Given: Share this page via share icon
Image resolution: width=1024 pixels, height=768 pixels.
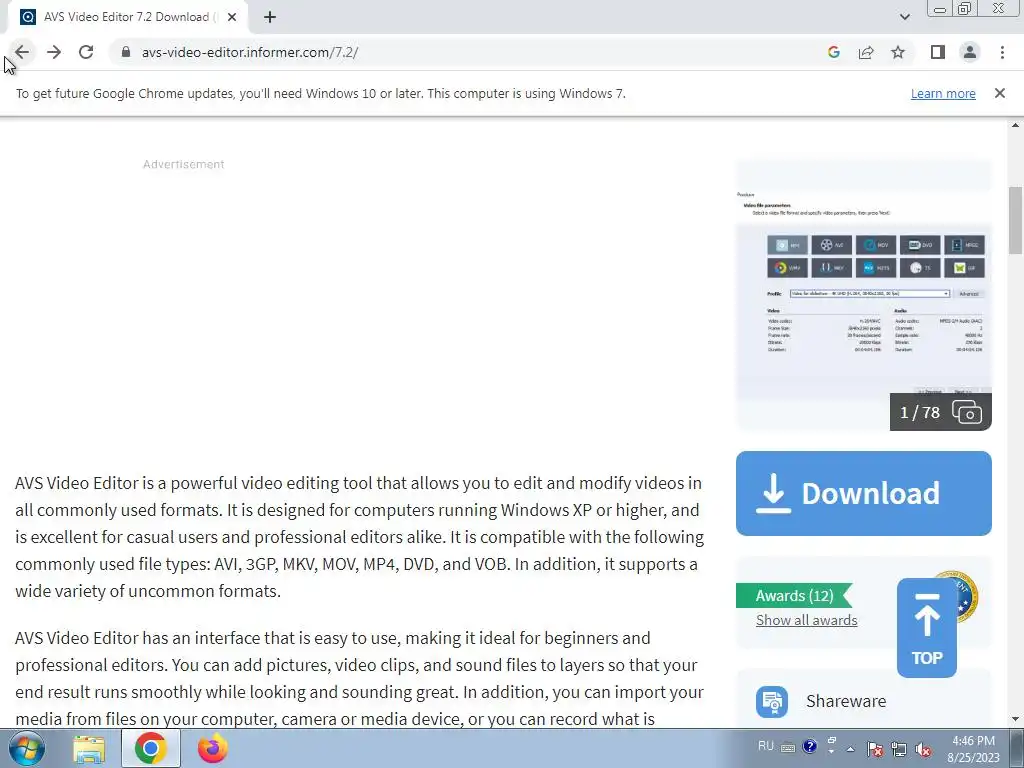Looking at the screenshot, I should click(x=866, y=52).
